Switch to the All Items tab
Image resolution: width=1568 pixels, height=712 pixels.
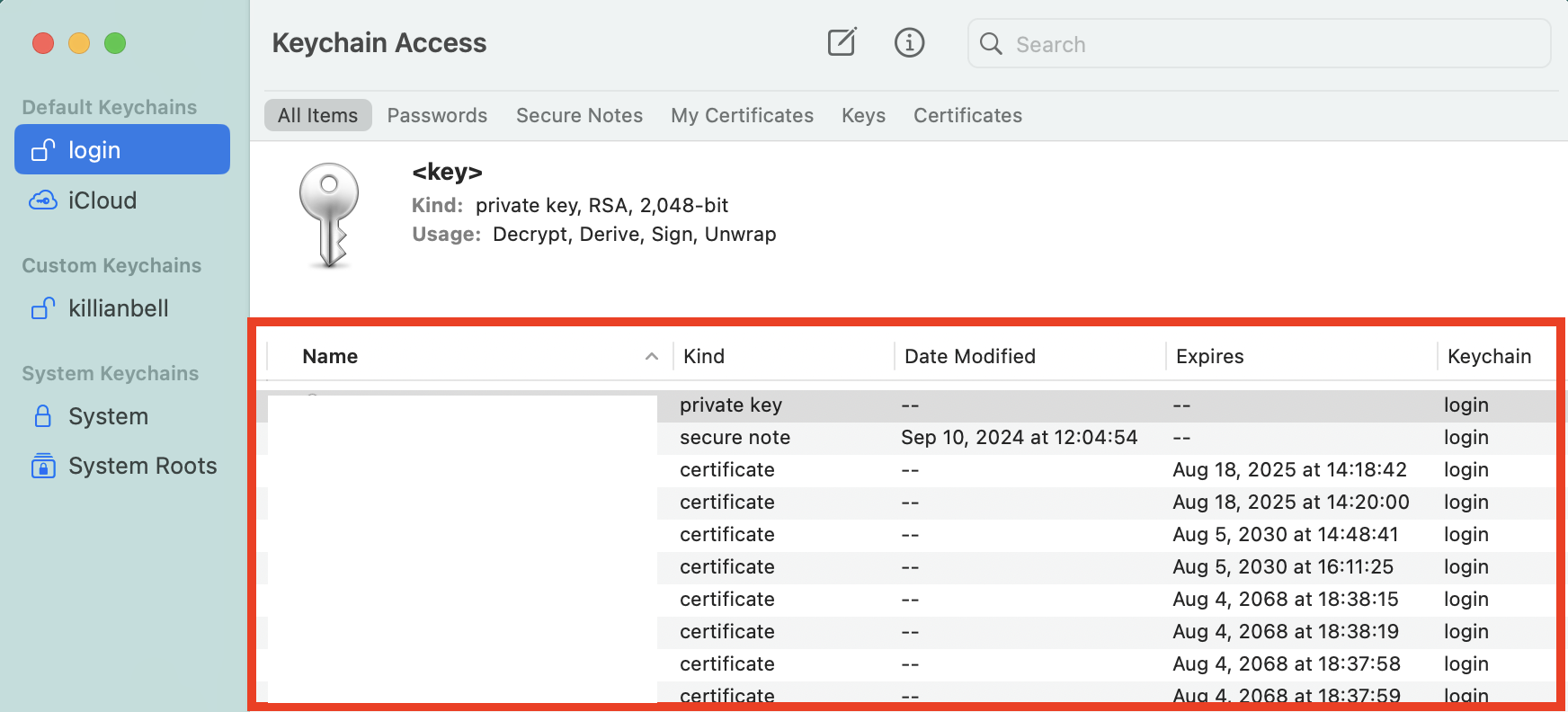pos(317,115)
